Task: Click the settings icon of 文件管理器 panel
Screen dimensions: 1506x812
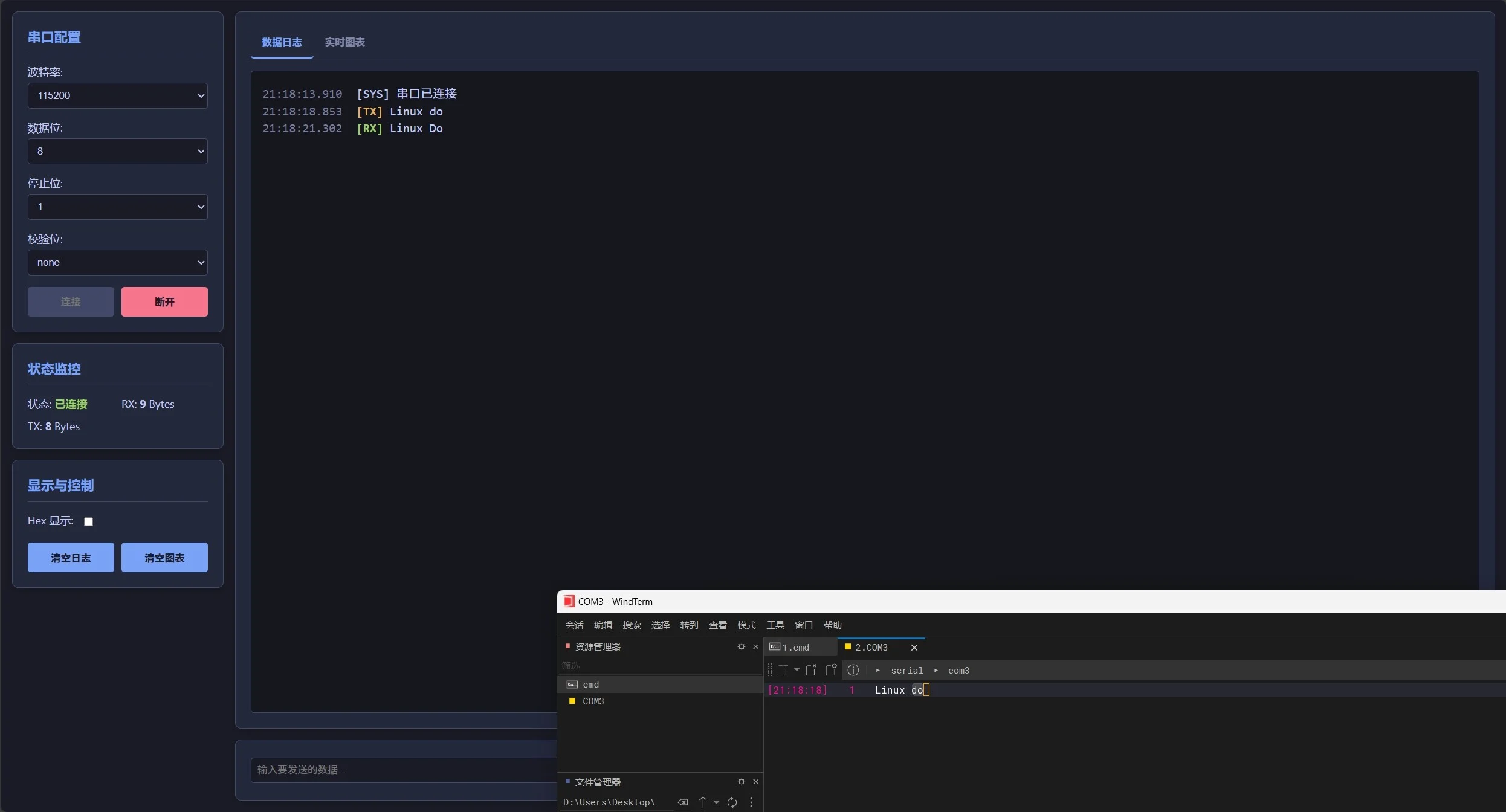Action: pos(742,782)
